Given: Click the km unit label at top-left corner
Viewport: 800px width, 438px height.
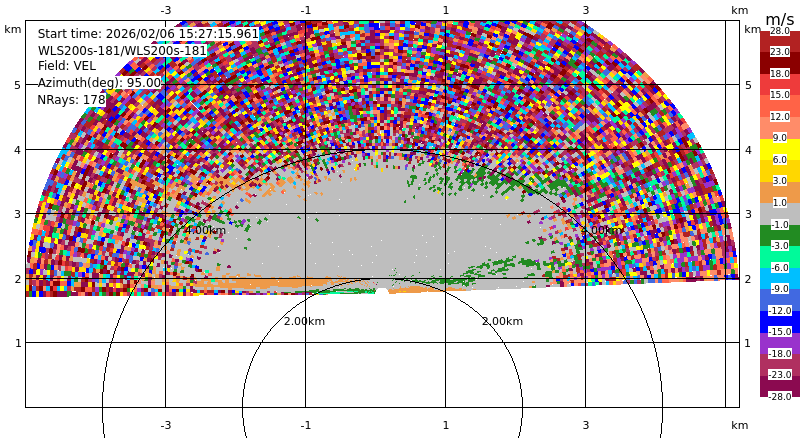Looking at the screenshot, I should pos(13,29).
